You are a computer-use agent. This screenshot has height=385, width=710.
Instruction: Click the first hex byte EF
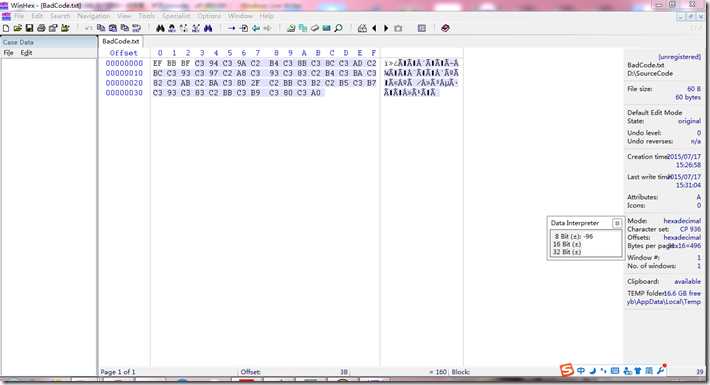(x=158, y=63)
